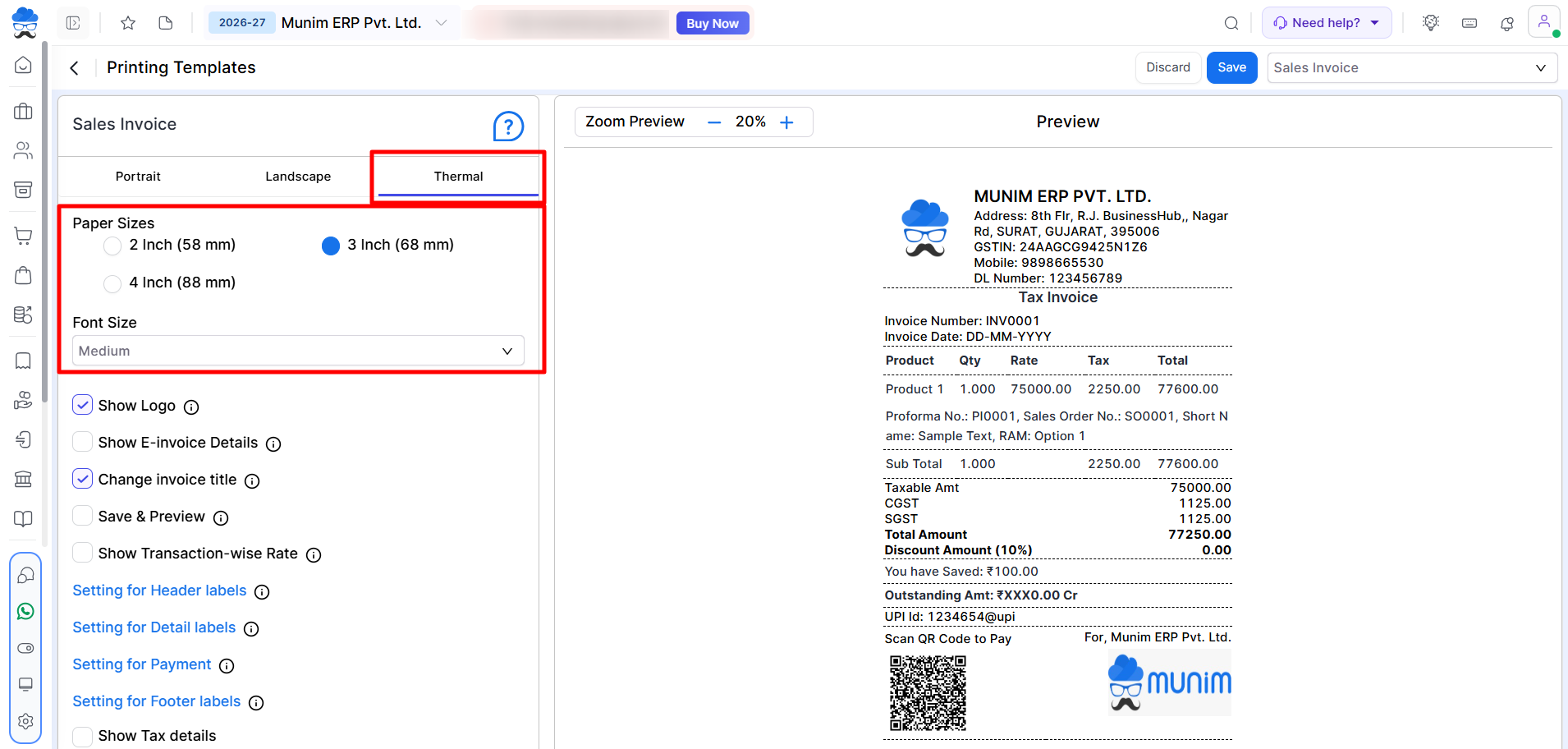Open the search magnifier icon
The width and height of the screenshot is (1568, 749).
coord(1231,23)
